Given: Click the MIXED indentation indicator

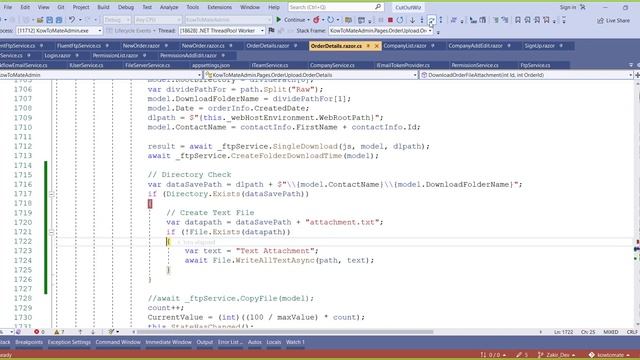Looking at the screenshot, I should 611,332.
